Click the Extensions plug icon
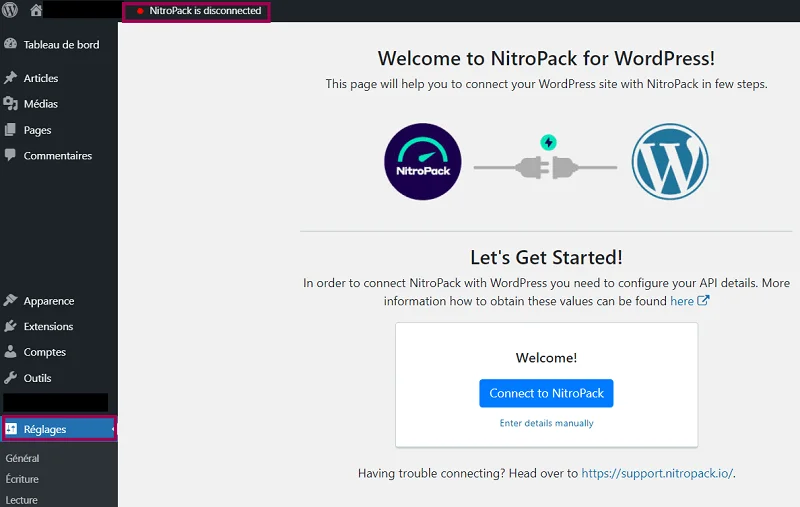Viewport: 800px width, 507px height. [x=10, y=326]
